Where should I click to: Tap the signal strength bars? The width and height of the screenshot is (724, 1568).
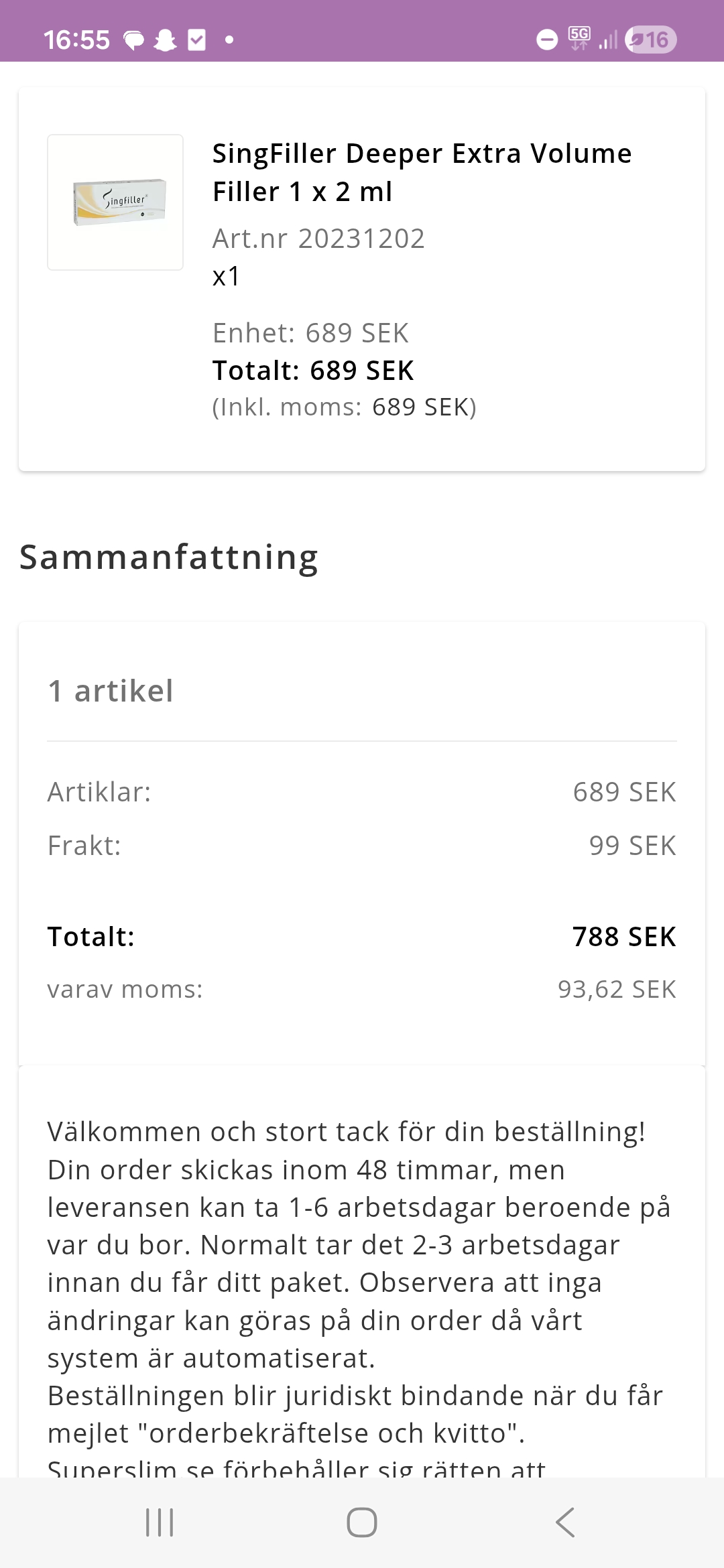pyautogui.click(x=608, y=41)
